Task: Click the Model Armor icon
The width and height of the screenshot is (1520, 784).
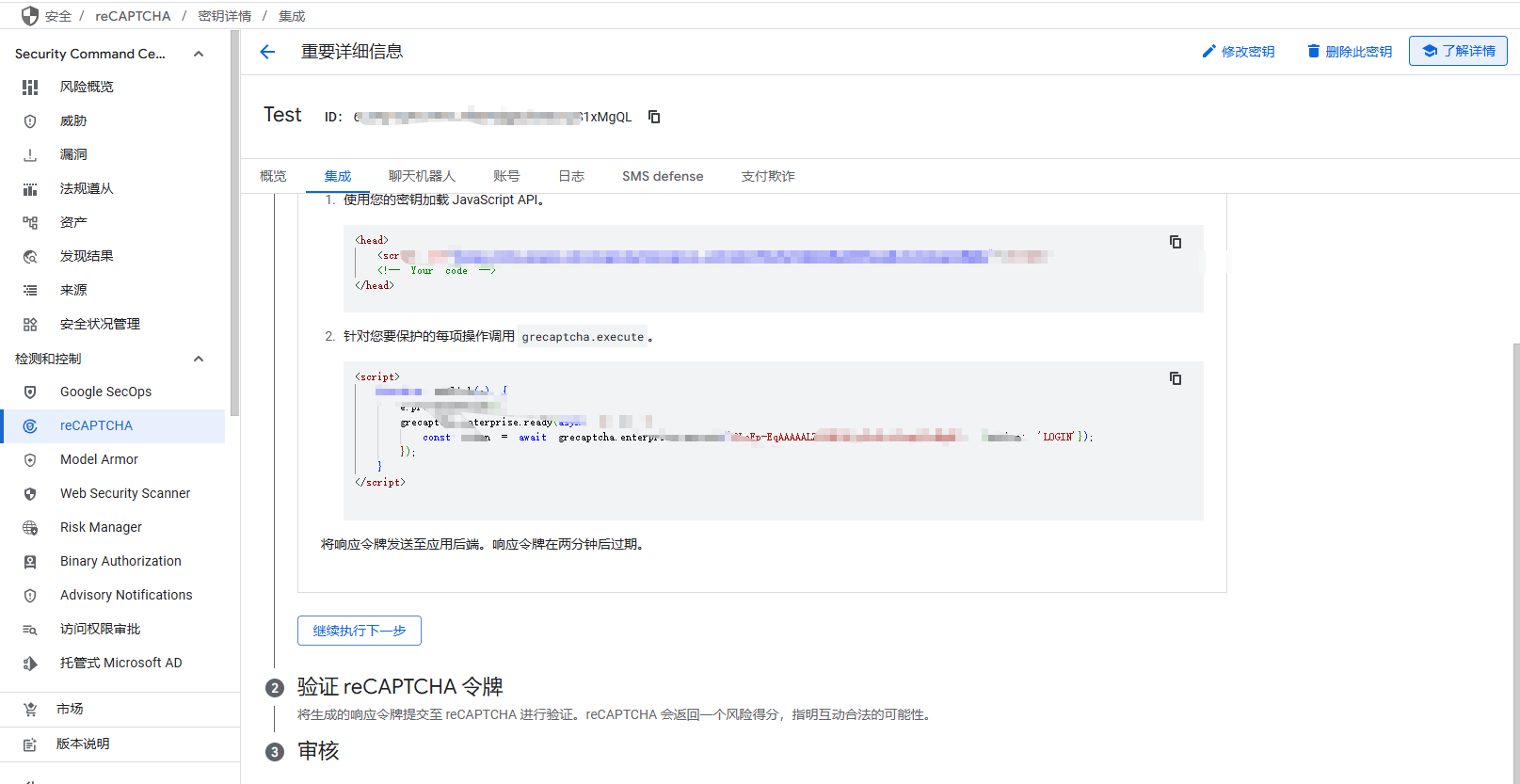Action: pyautogui.click(x=30, y=459)
